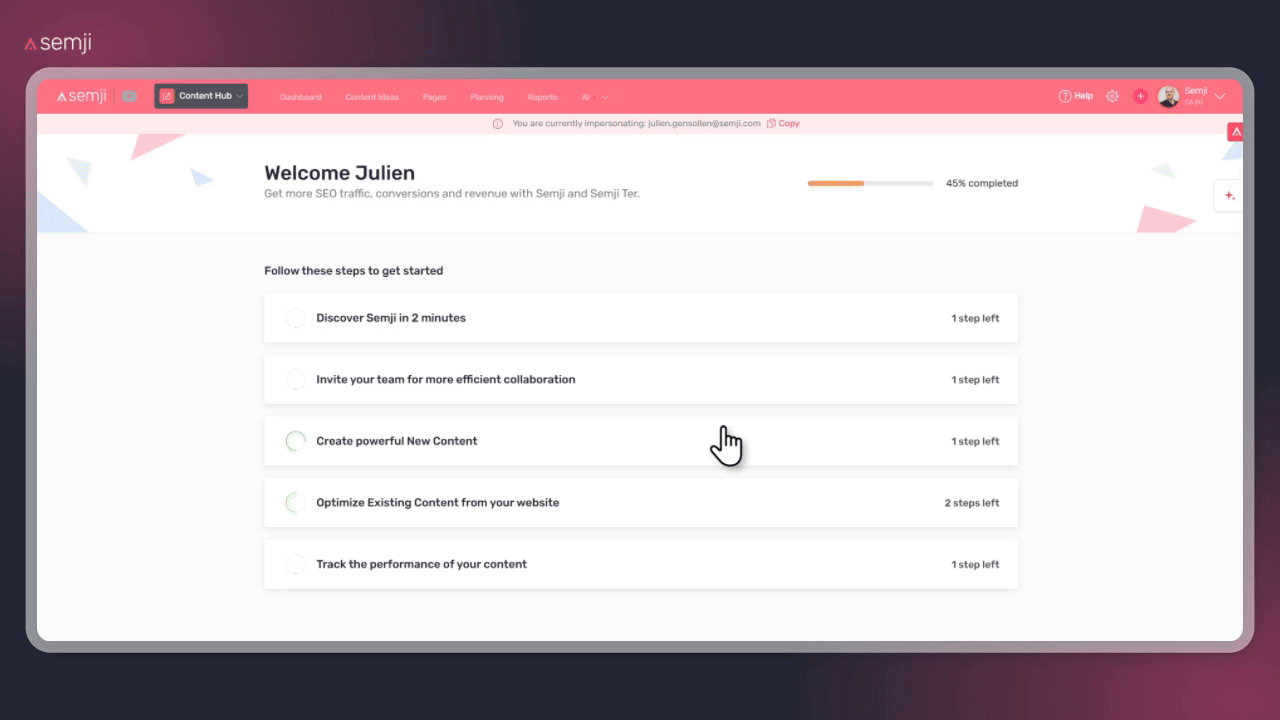Click the progress circle for Track the performance

pyautogui.click(x=295, y=564)
